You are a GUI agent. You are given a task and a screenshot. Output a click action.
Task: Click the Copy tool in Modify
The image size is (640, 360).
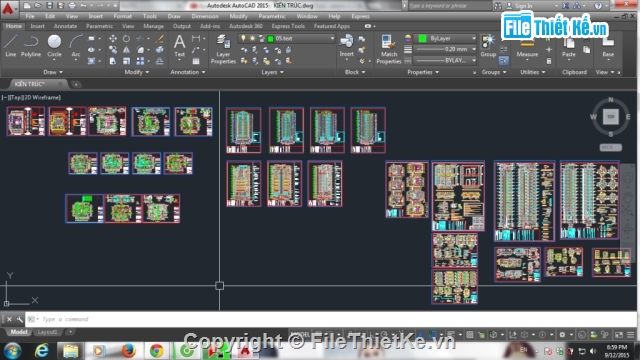[113, 50]
